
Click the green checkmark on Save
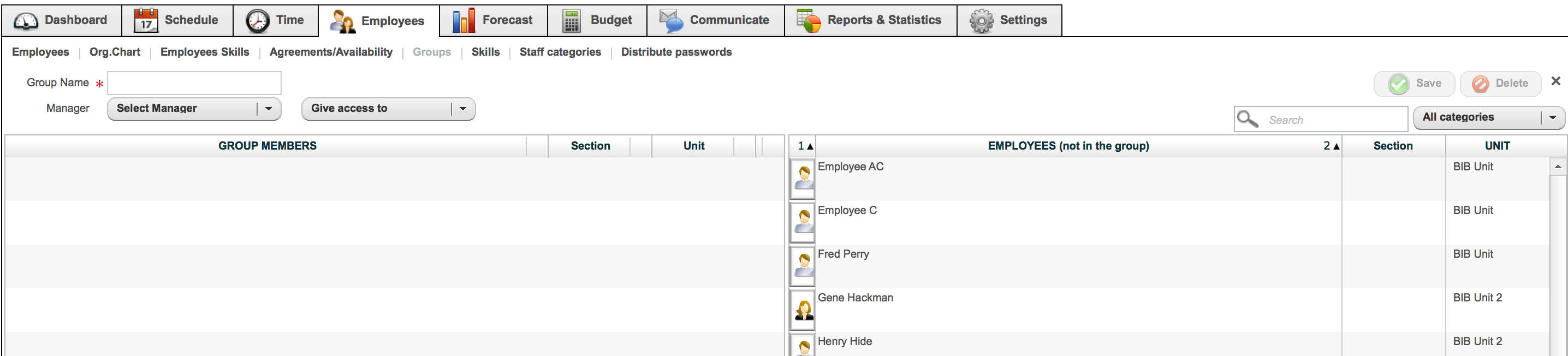[x=1398, y=84]
